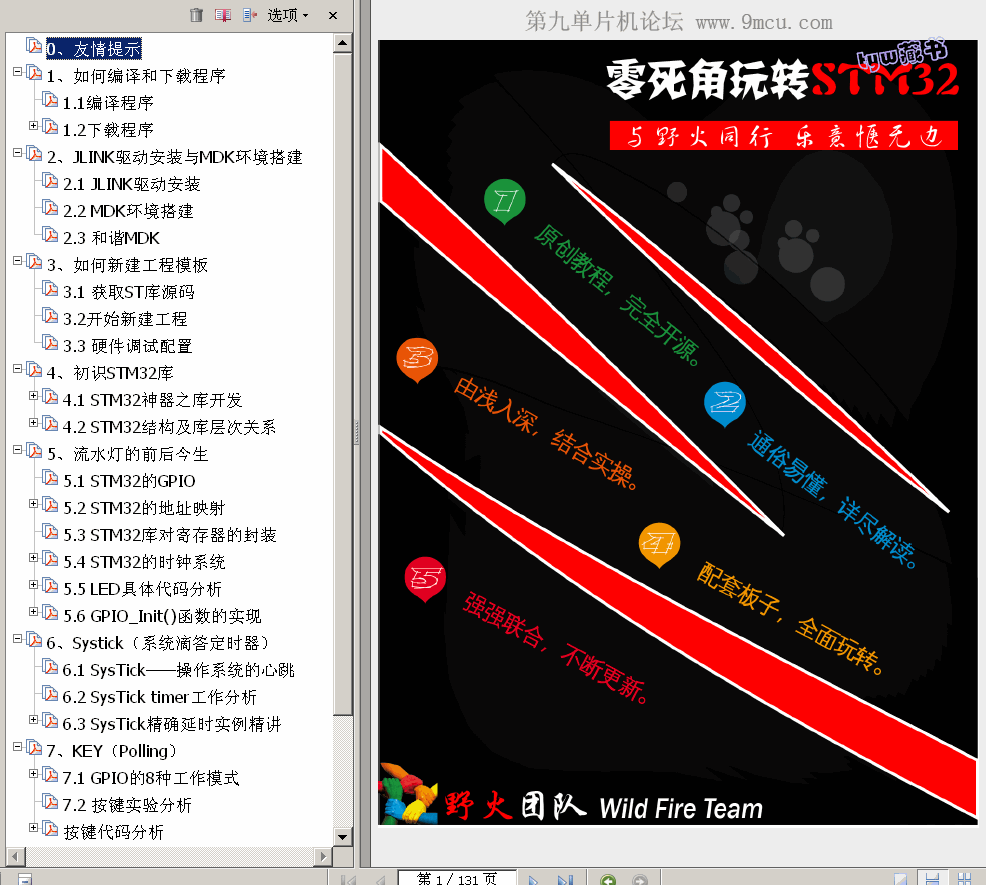Click the page icon beside 5.5 LED具体代码分析

[50, 587]
